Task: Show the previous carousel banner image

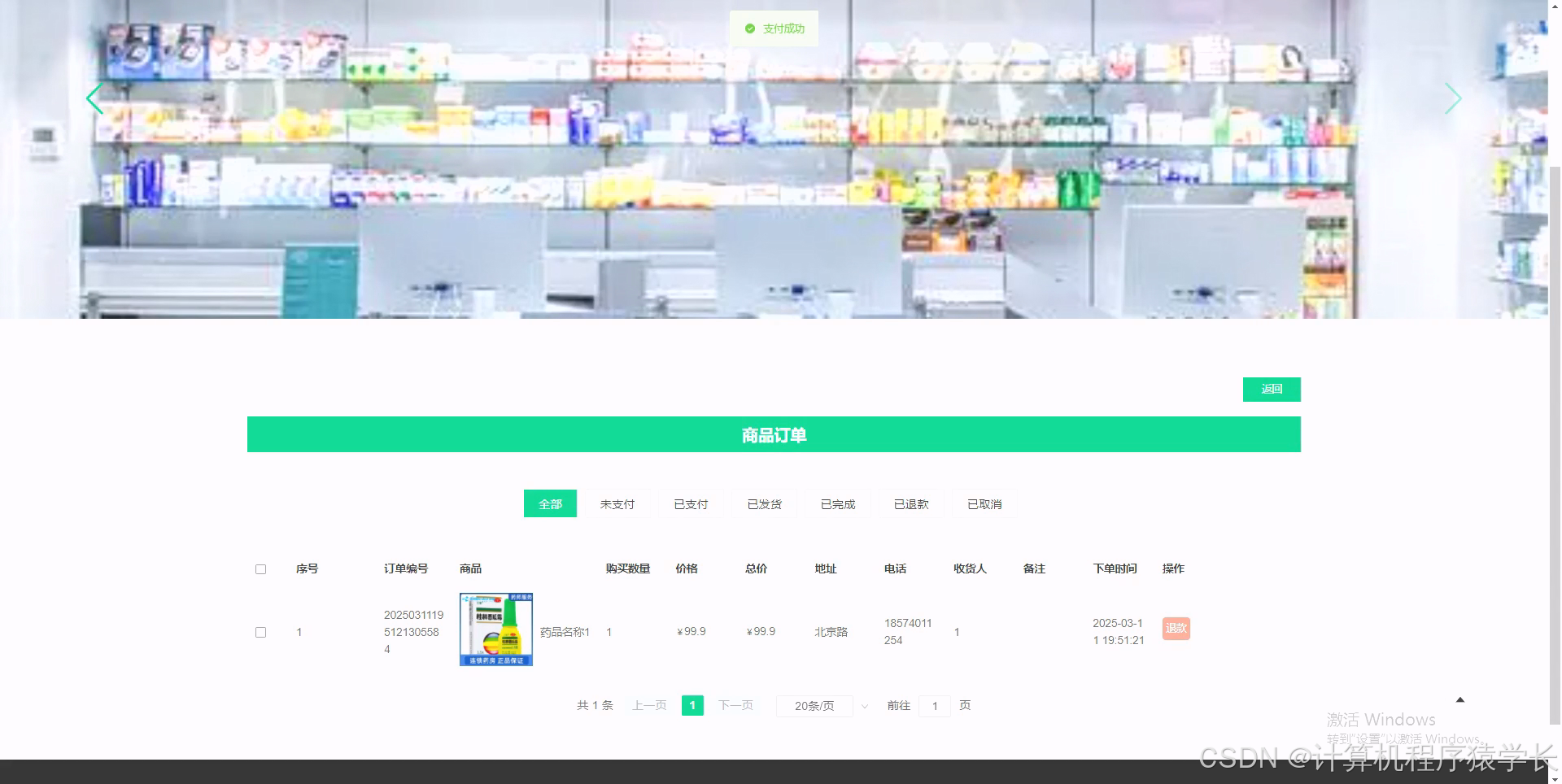Action: point(94,98)
